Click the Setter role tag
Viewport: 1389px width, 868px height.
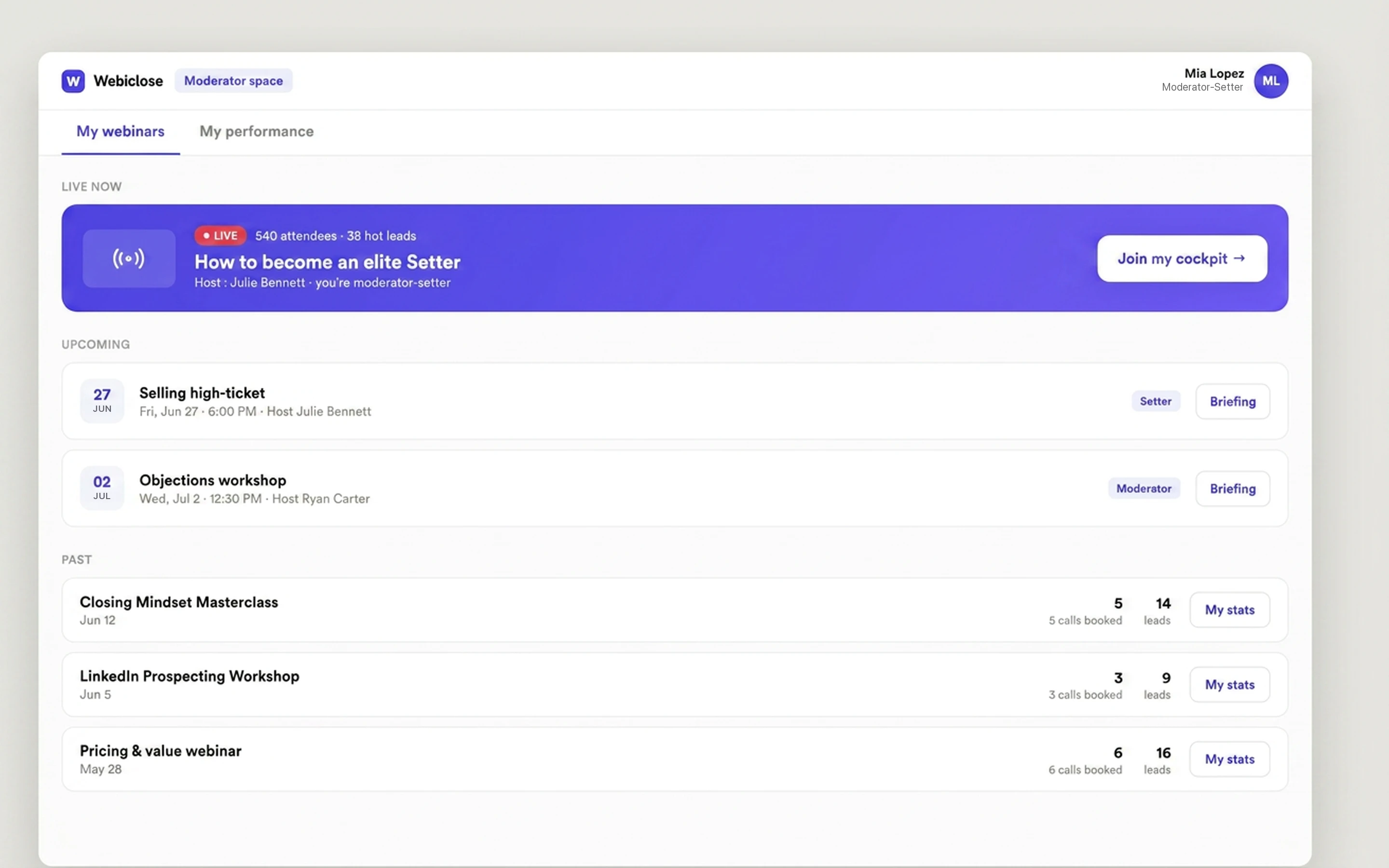click(x=1156, y=401)
